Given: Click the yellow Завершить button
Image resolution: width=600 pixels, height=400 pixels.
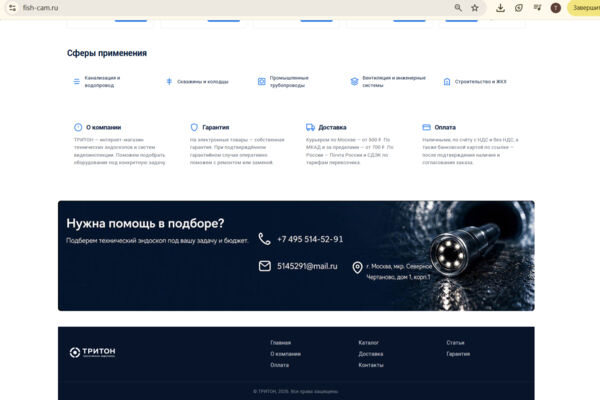Looking at the screenshot, I should pyautogui.click(x=585, y=8).
